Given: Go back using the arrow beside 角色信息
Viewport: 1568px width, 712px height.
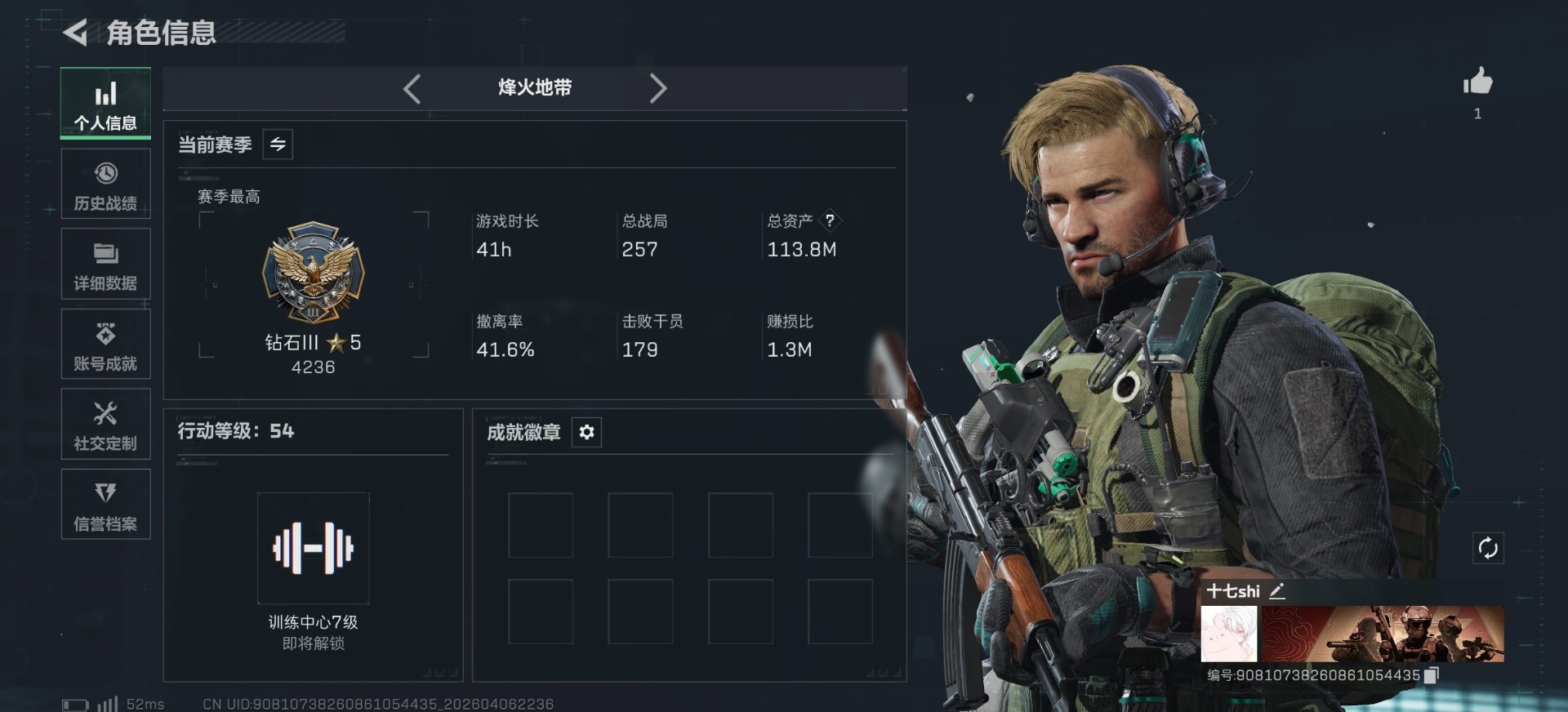Looking at the screenshot, I should [x=75, y=33].
